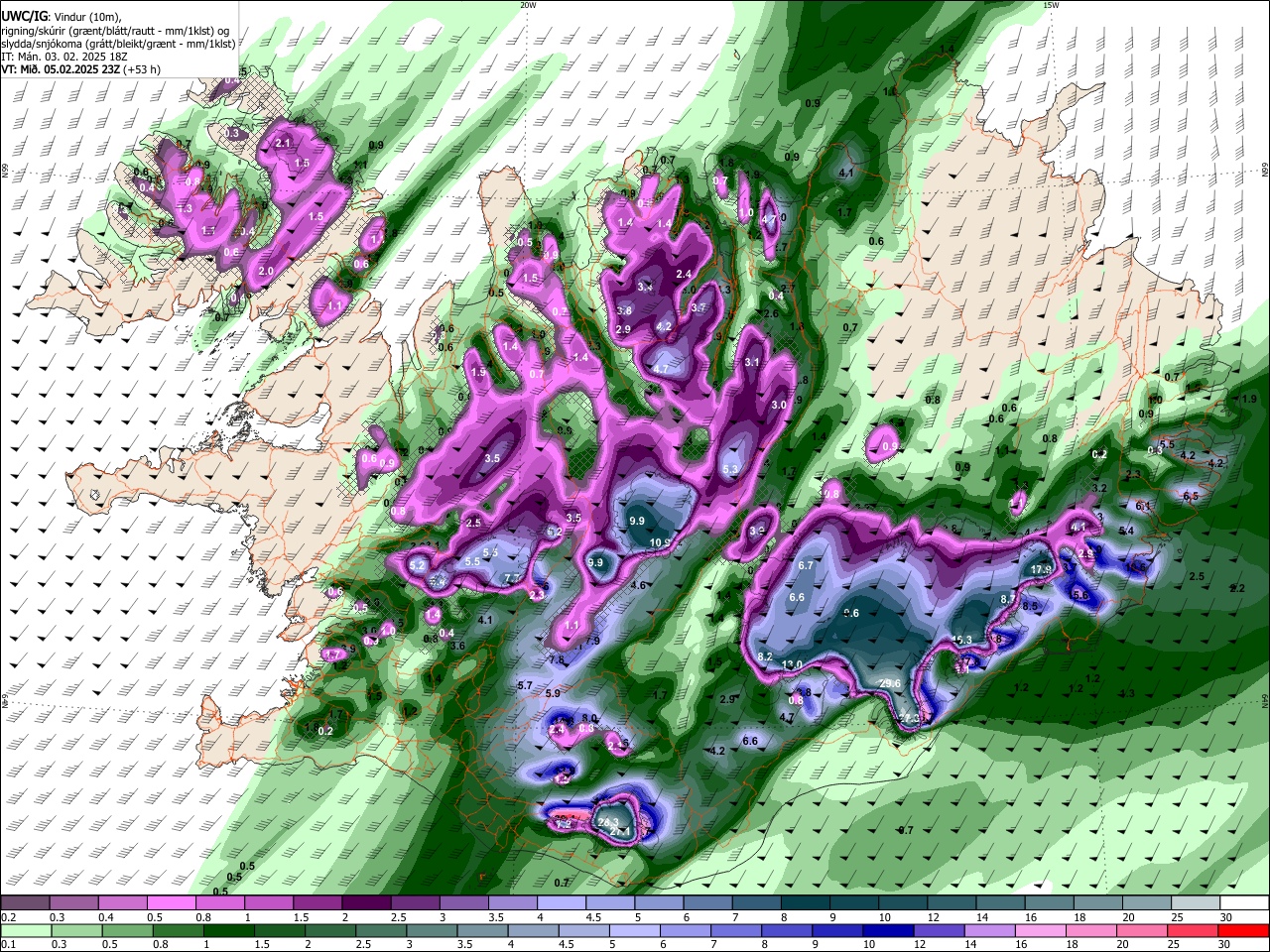Select dark teal top-row swatch at 8
The image size is (1270, 952).
pos(805,903)
